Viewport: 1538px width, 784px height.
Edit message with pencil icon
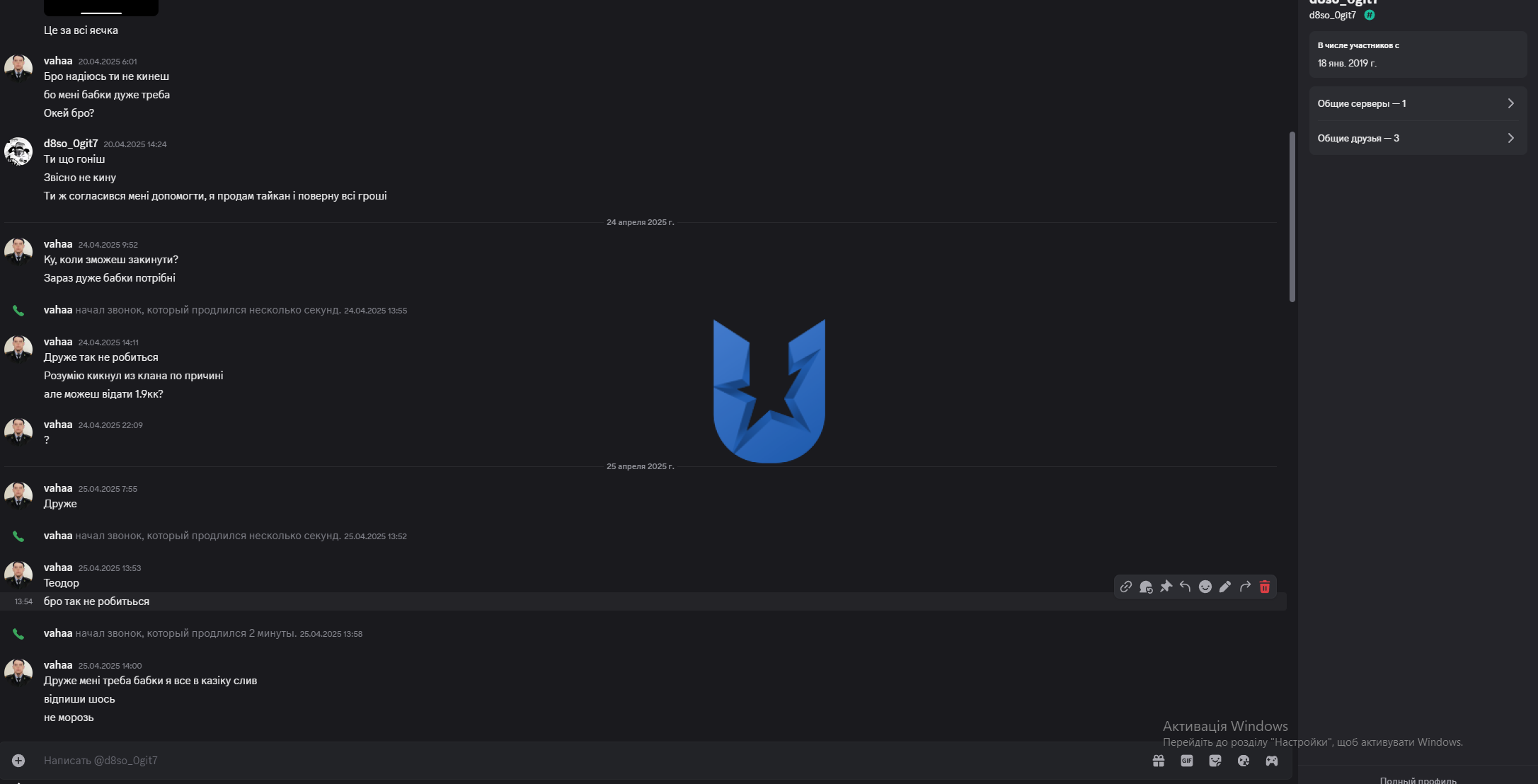(x=1225, y=587)
